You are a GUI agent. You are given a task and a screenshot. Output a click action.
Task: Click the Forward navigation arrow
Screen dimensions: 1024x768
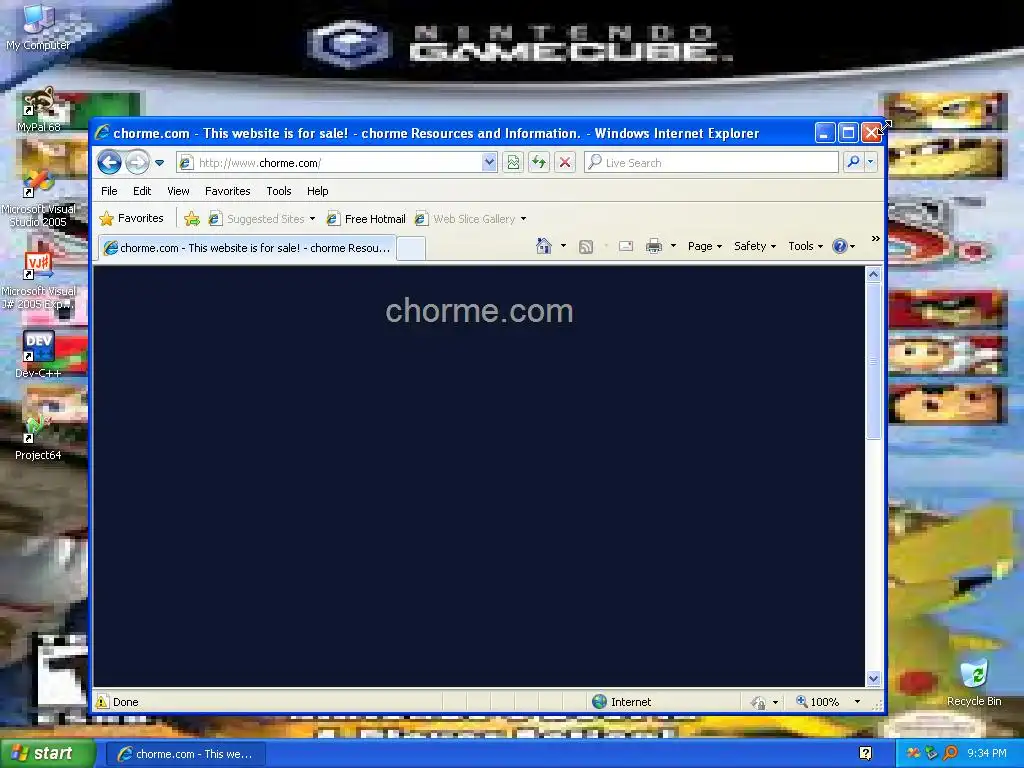click(137, 163)
